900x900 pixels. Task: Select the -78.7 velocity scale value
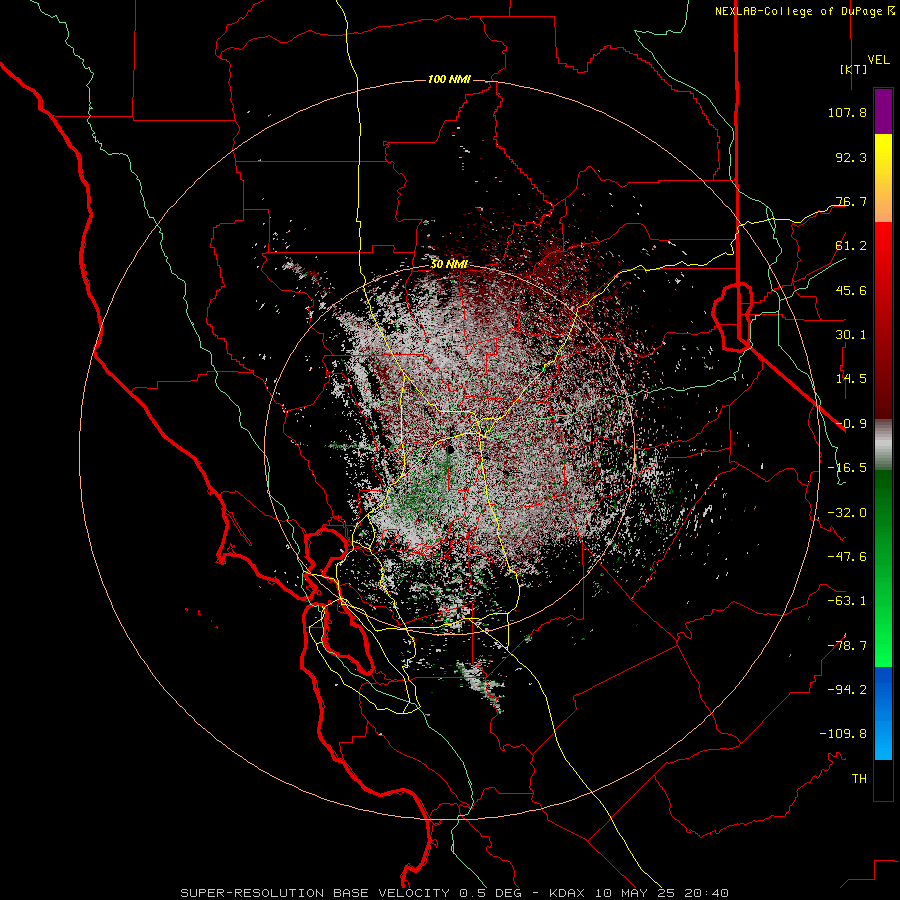(x=847, y=646)
